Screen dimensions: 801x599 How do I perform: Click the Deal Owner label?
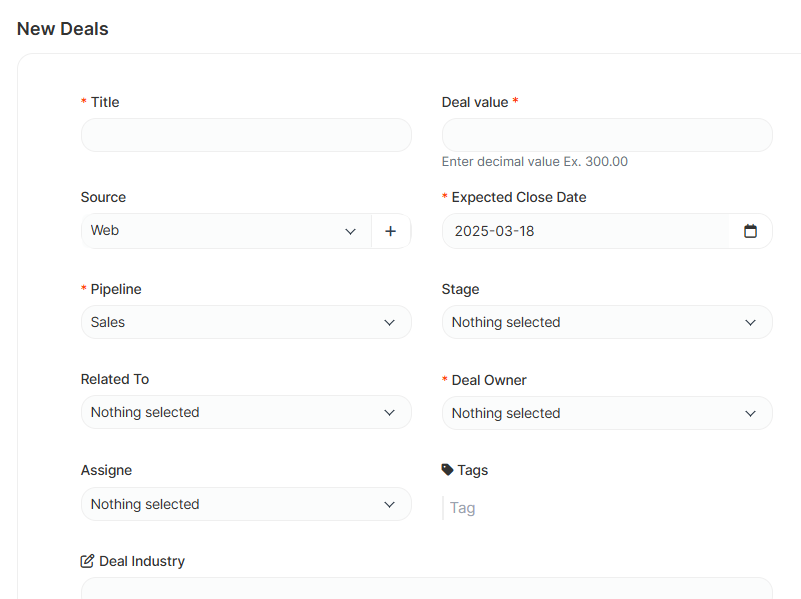point(488,380)
